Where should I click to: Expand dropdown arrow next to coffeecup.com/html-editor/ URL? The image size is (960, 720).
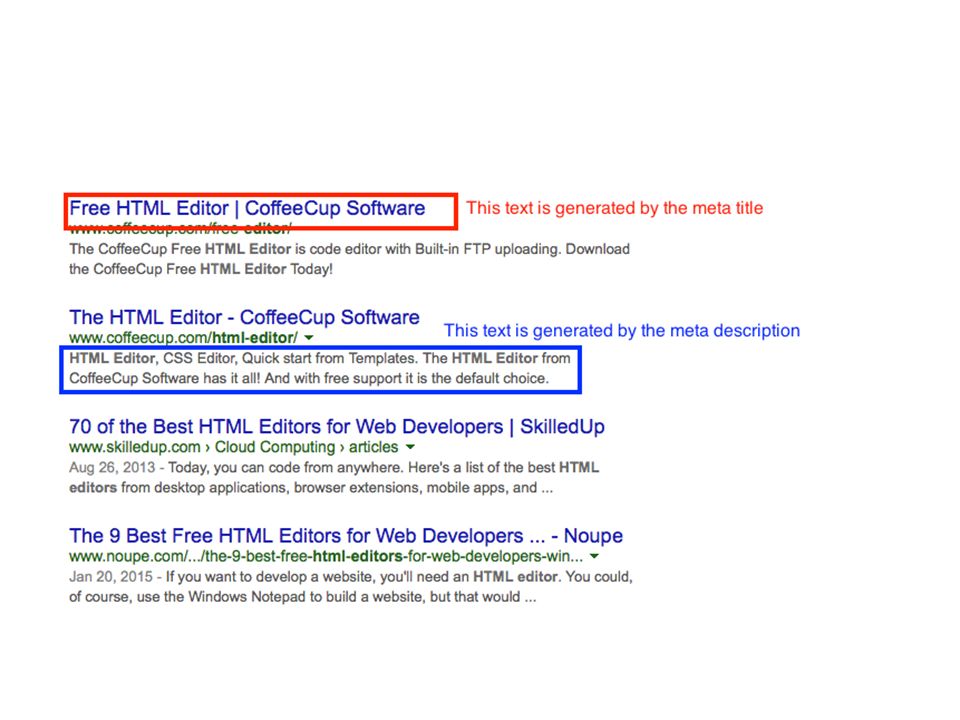pos(309,338)
